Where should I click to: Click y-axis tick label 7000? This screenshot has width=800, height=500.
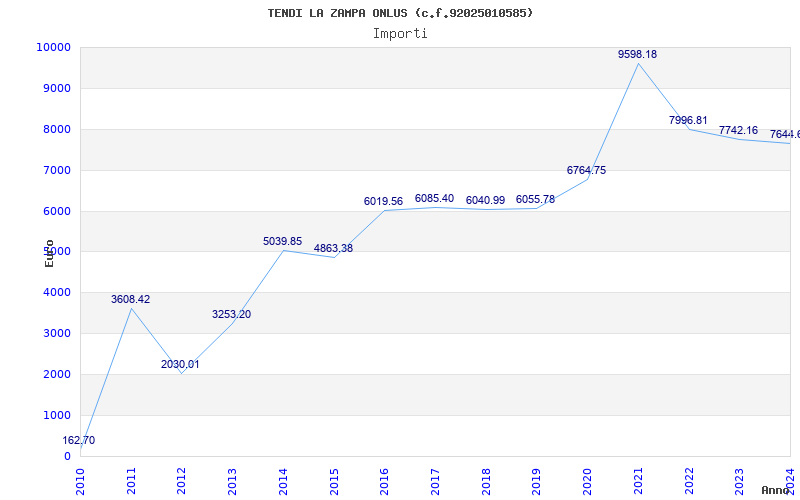pyautogui.click(x=56, y=170)
